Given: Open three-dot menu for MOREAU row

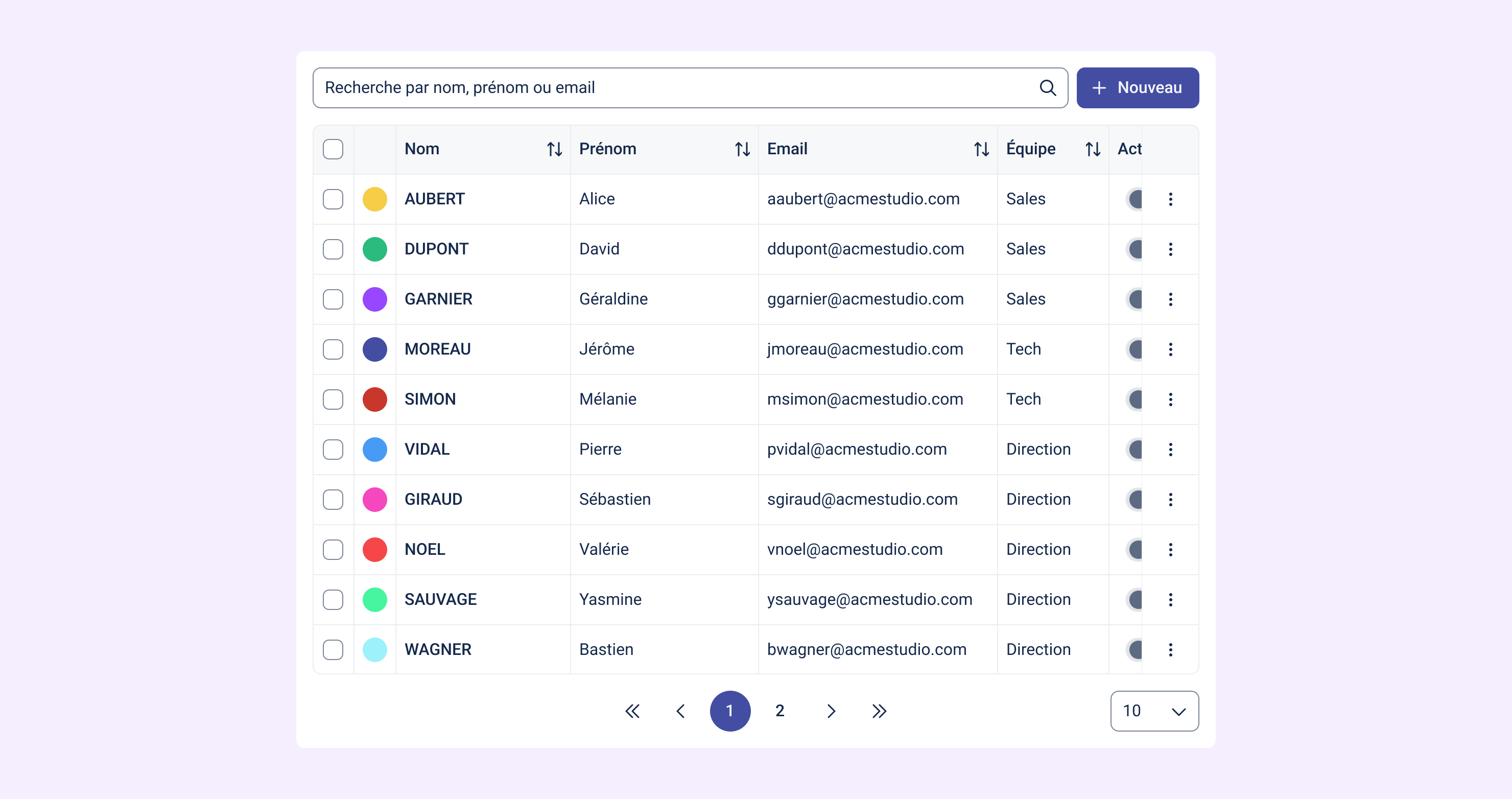Looking at the screenshot, I should point(1170,349).
